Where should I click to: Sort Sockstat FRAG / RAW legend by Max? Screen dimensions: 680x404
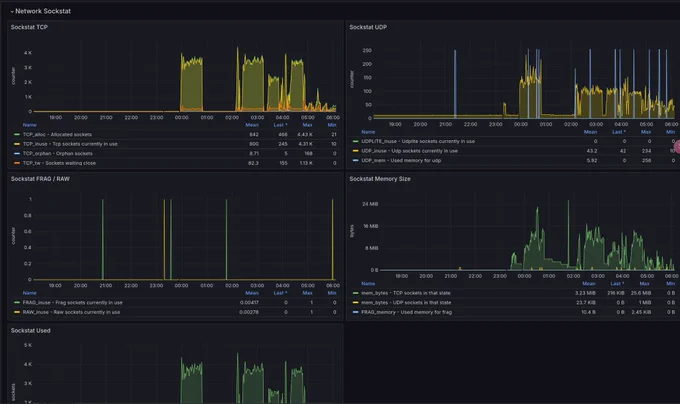[307, 293]
